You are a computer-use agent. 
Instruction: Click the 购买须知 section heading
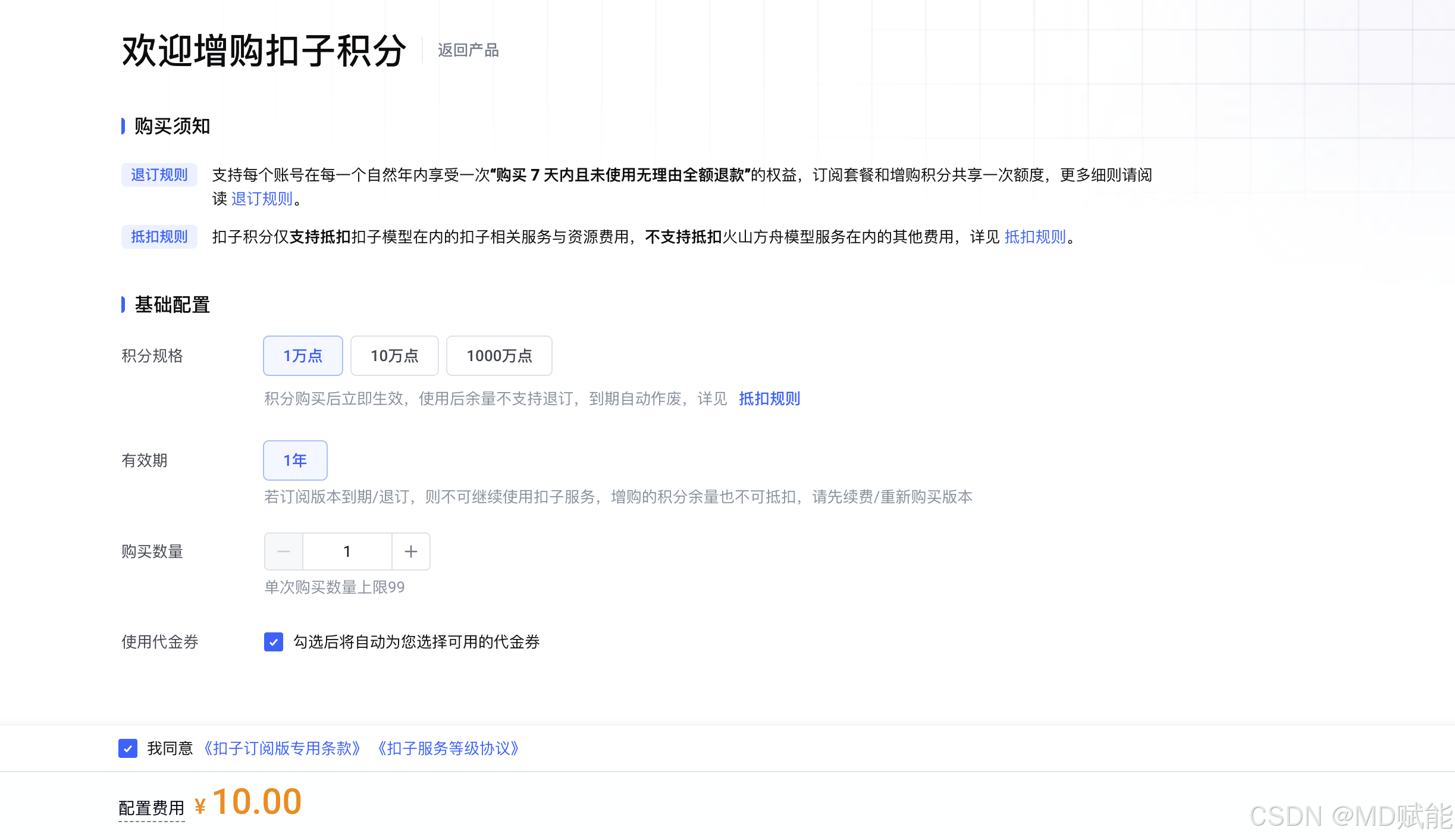171,126
